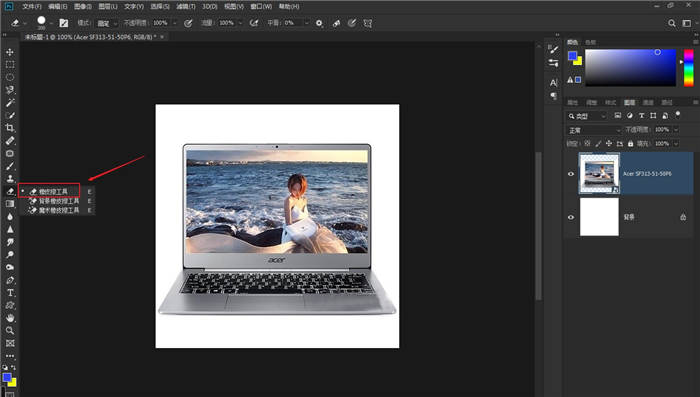Toggle the lock all layer option

pyautogui.click(x=630, y=144)
